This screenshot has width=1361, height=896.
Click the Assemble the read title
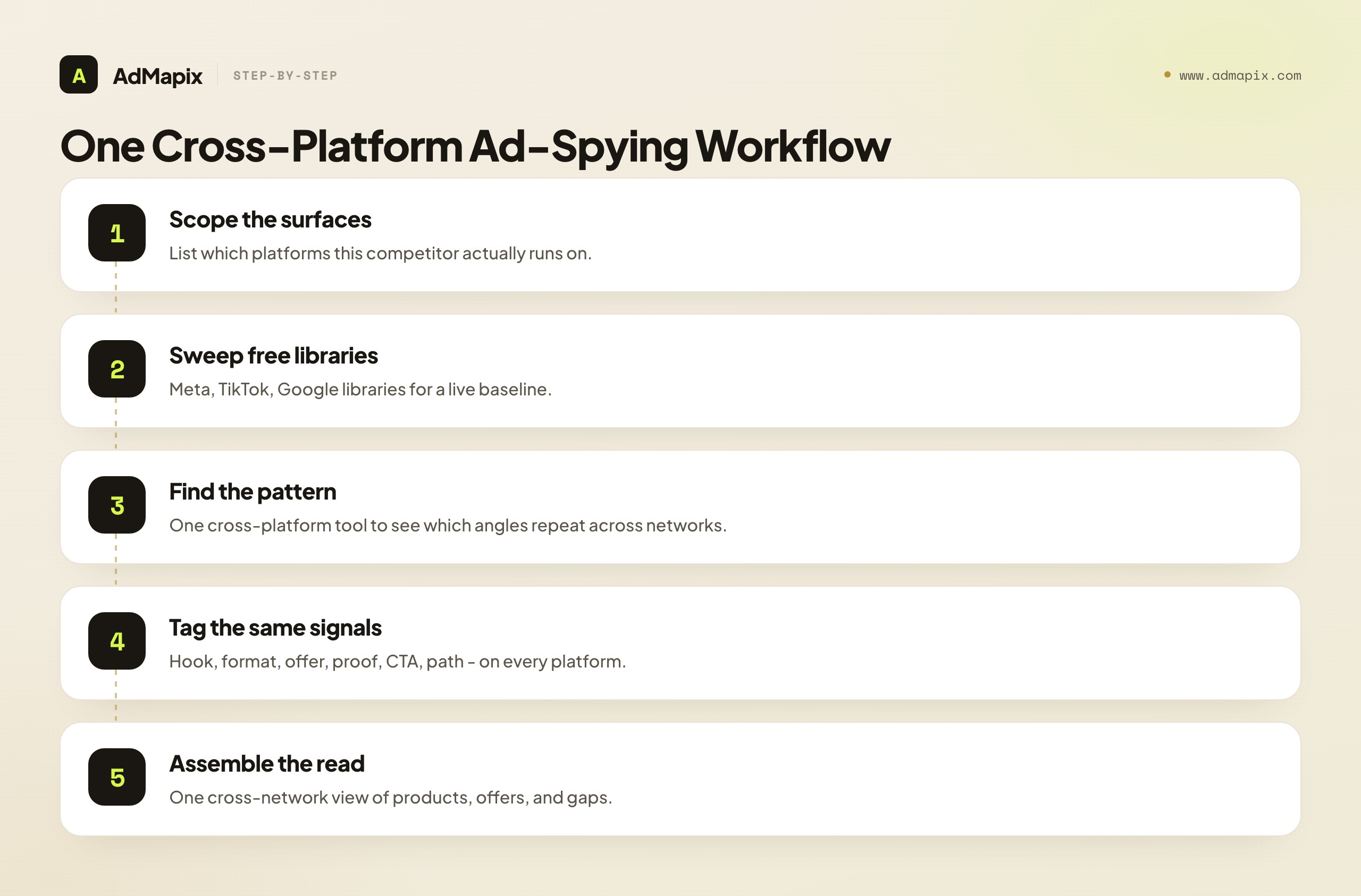[266, 764]
